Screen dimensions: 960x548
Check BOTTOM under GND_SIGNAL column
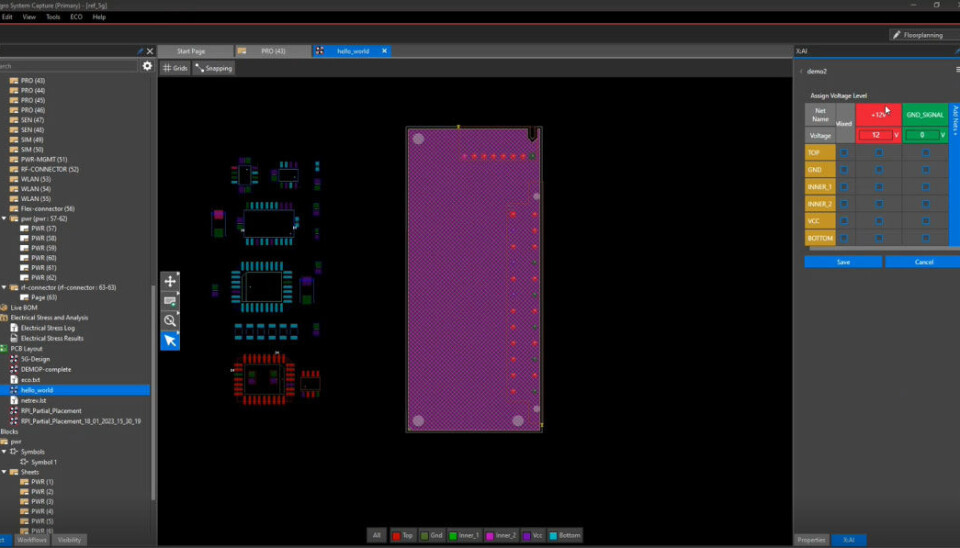[x=925, y=238]
